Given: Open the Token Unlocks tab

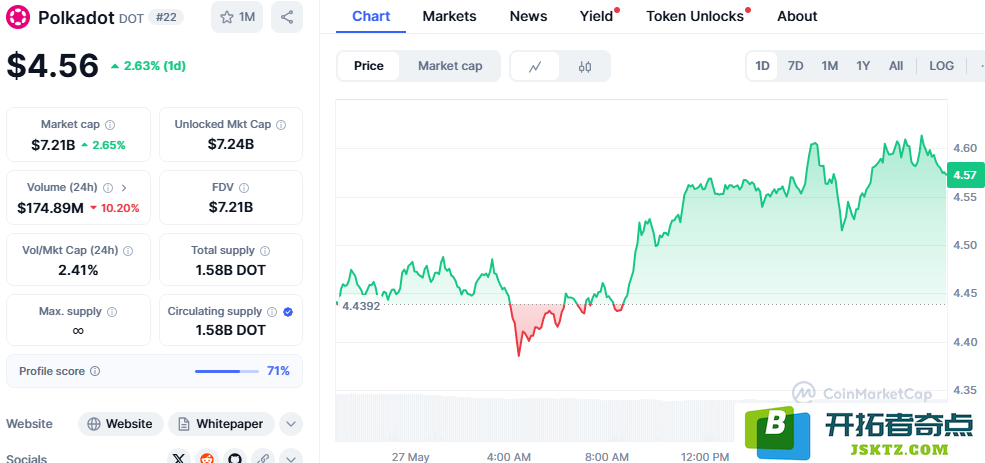Looking at the screenshot, I should pyautogui.click(x=695, y=16).
